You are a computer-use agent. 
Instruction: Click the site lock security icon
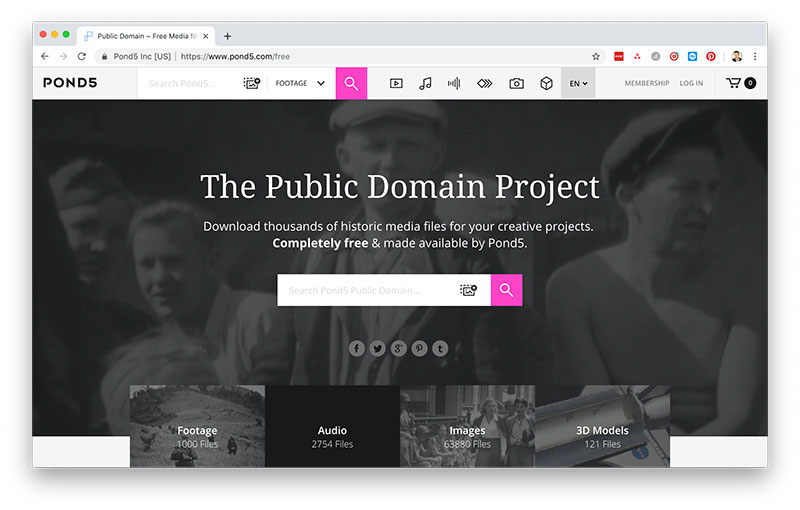(x=104, y=56)
